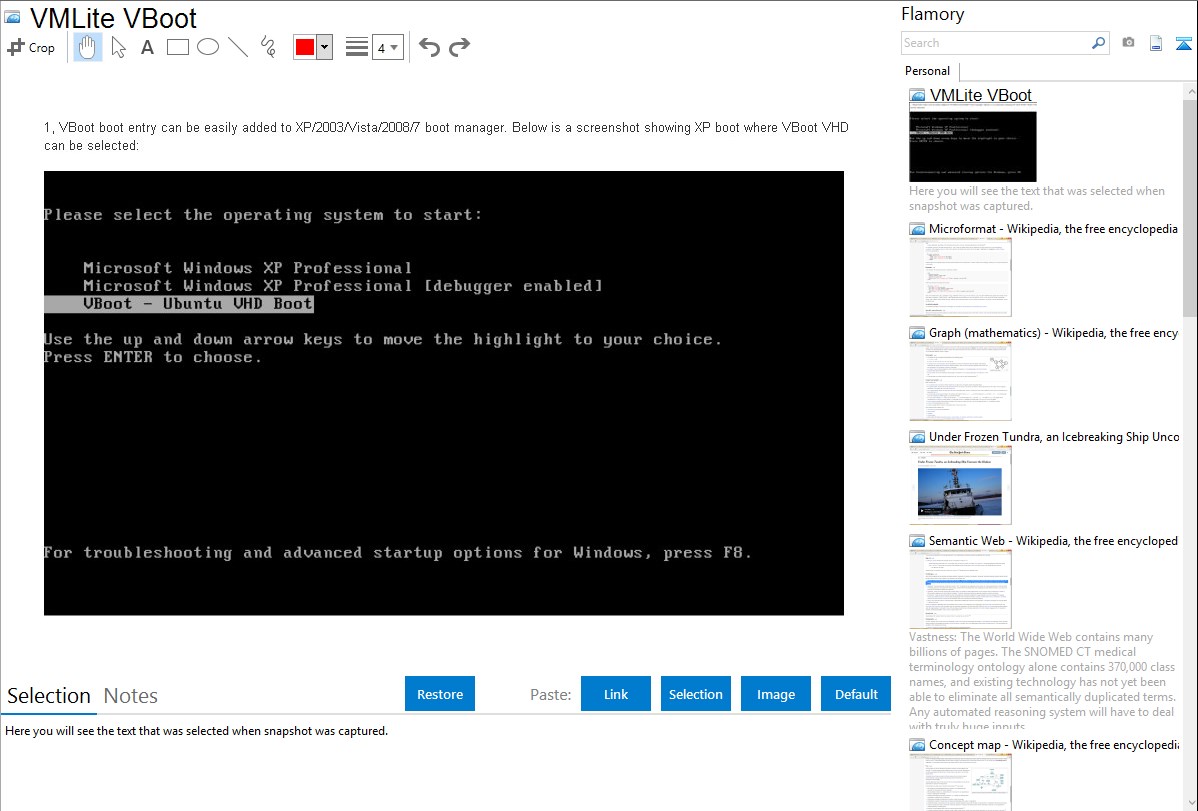The image size is (1198, 811).
Task: Click the 'Press ENTER to choose.' line
Action: pos(153,357)
